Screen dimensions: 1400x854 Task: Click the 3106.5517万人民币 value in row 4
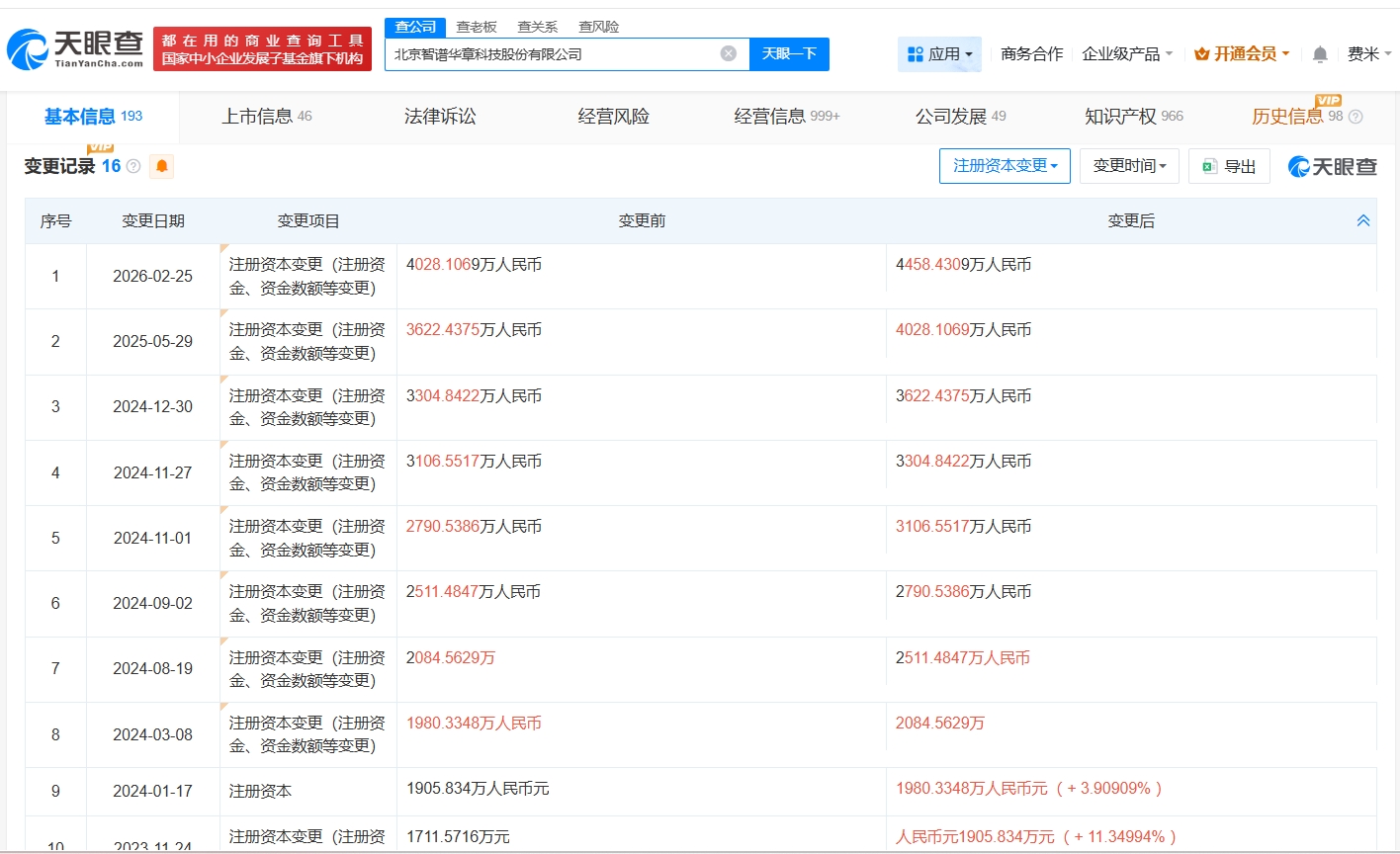point(474,461)
